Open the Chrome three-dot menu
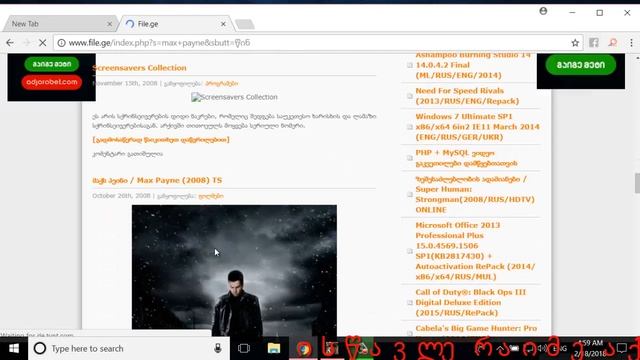Screen dimensions: 640x360 click(x=631, y=42)
